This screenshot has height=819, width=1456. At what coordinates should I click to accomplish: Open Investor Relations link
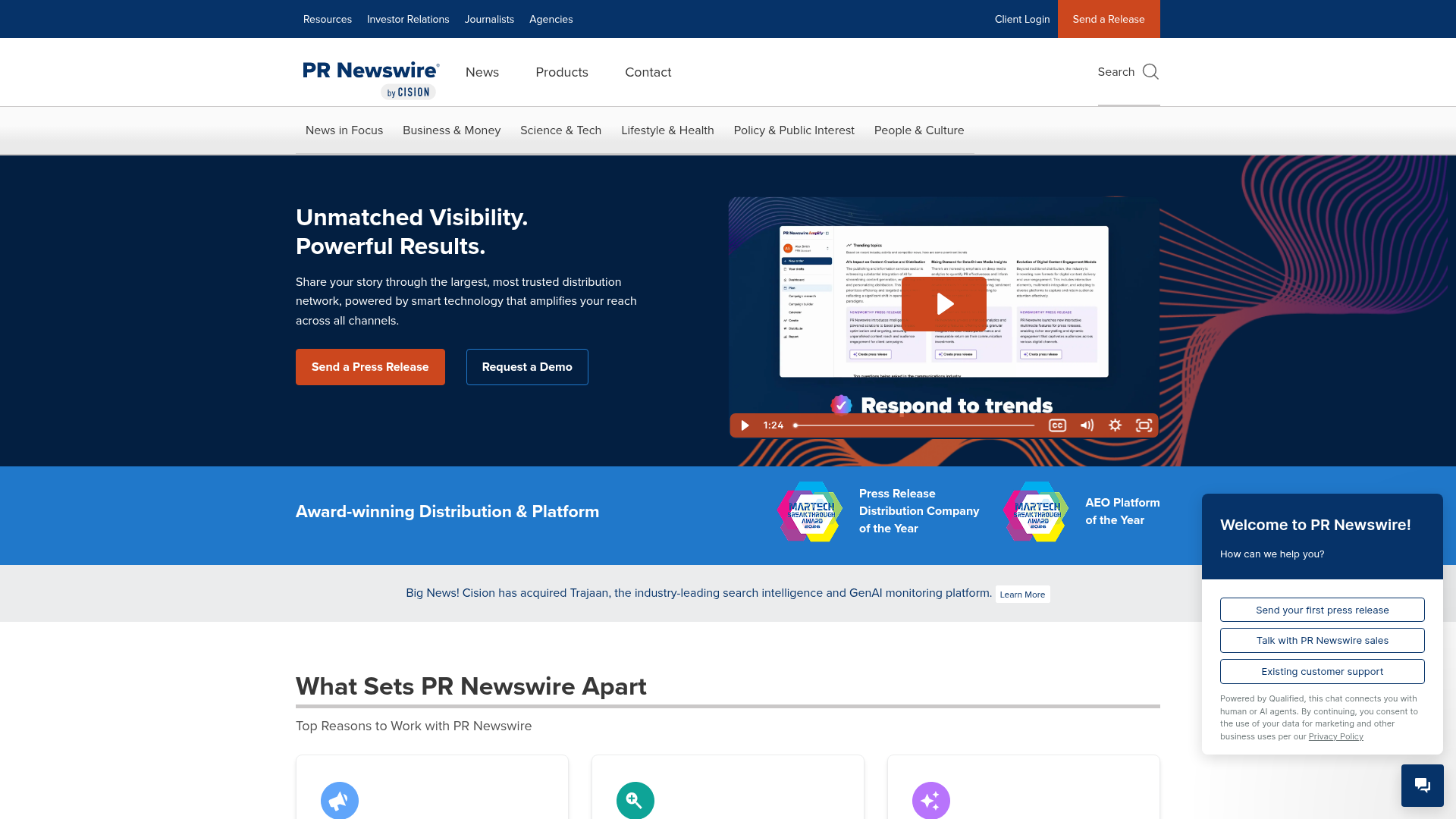(x=408, y=19)
